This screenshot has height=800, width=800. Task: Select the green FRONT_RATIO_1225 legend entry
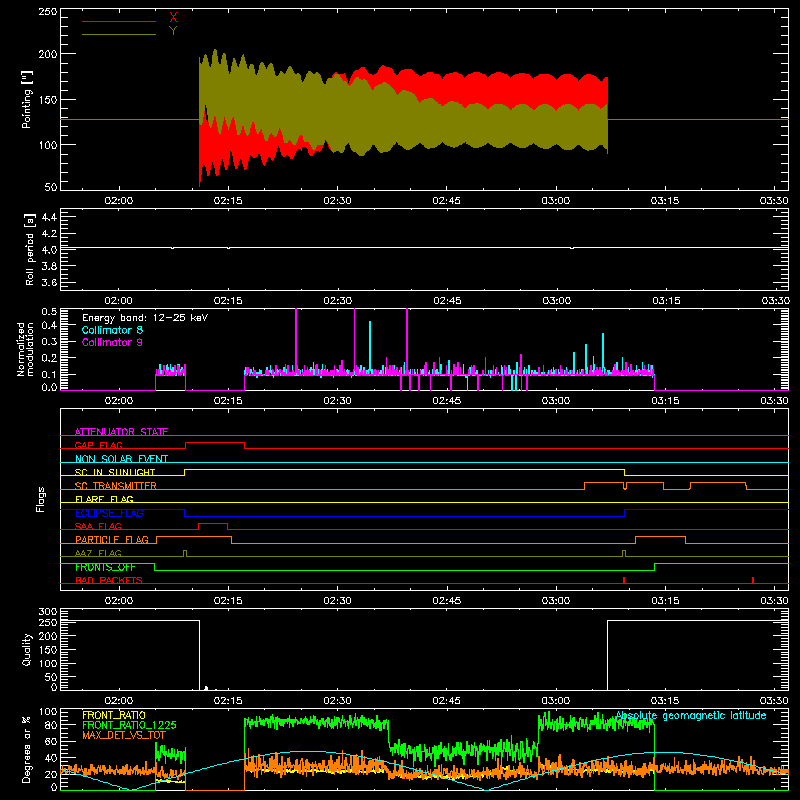point(129,725)
